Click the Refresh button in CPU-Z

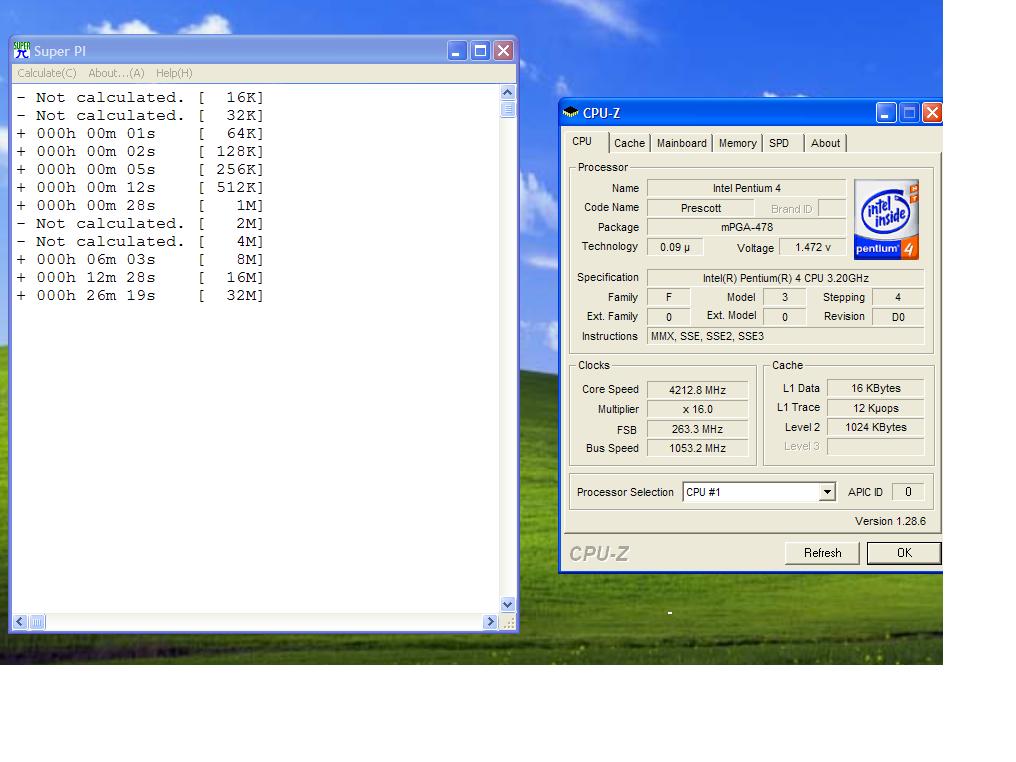[x=822, y=553]
